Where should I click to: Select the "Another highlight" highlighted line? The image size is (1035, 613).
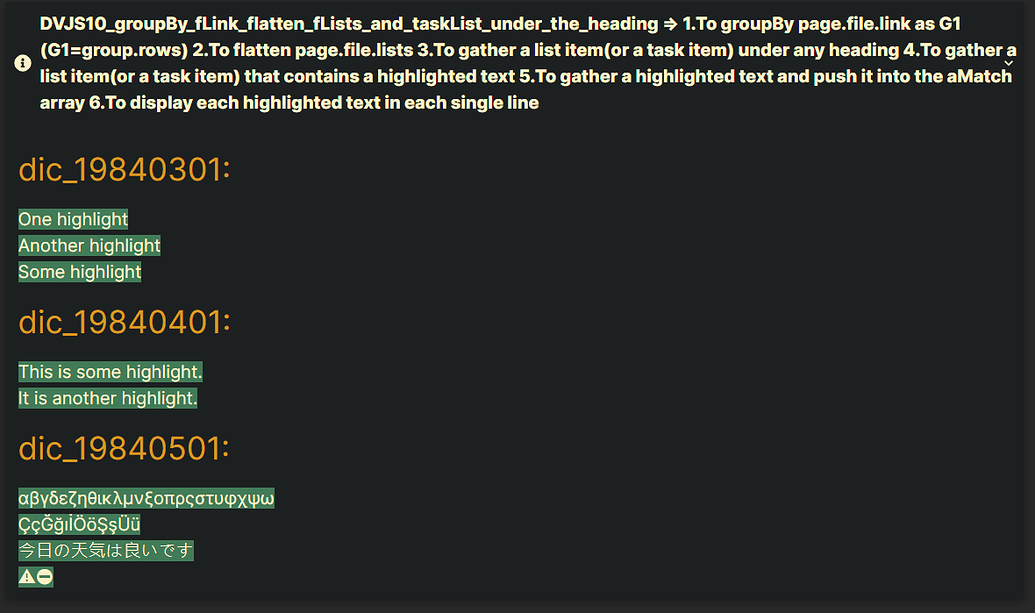[90, 245]
